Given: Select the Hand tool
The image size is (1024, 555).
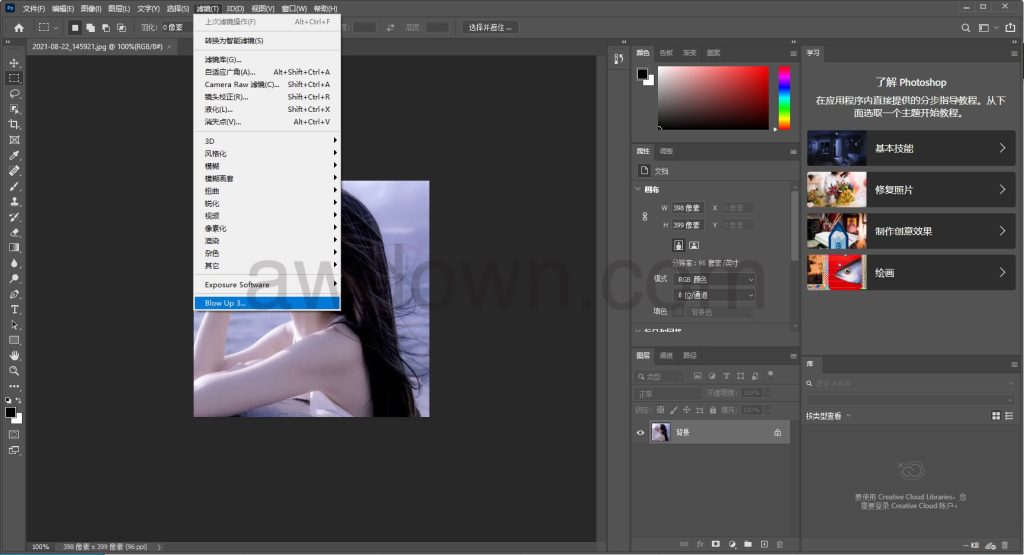Looking at the screenshot, I should click(14, 355).
